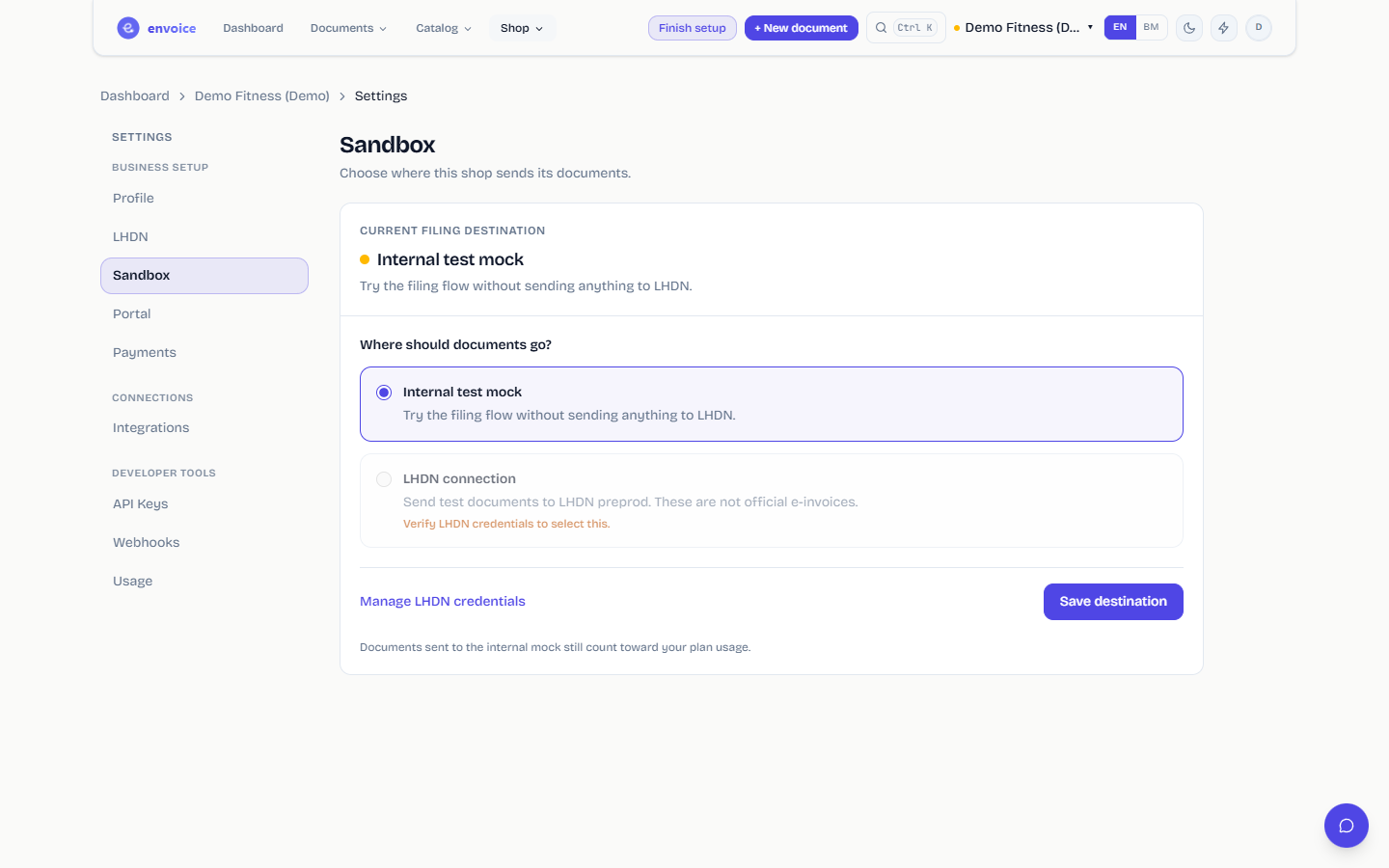Select Internal test mock radio option
This screenshot has width=1389, height=868.
click(384, 393)
